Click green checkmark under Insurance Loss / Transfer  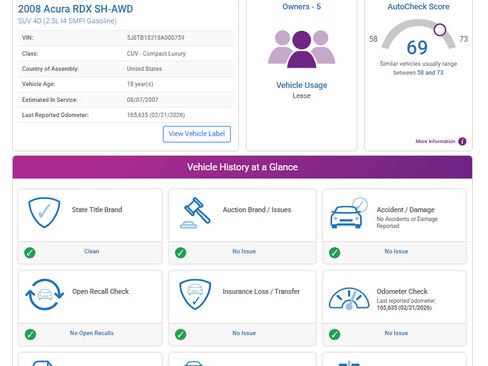click(181, 334)
